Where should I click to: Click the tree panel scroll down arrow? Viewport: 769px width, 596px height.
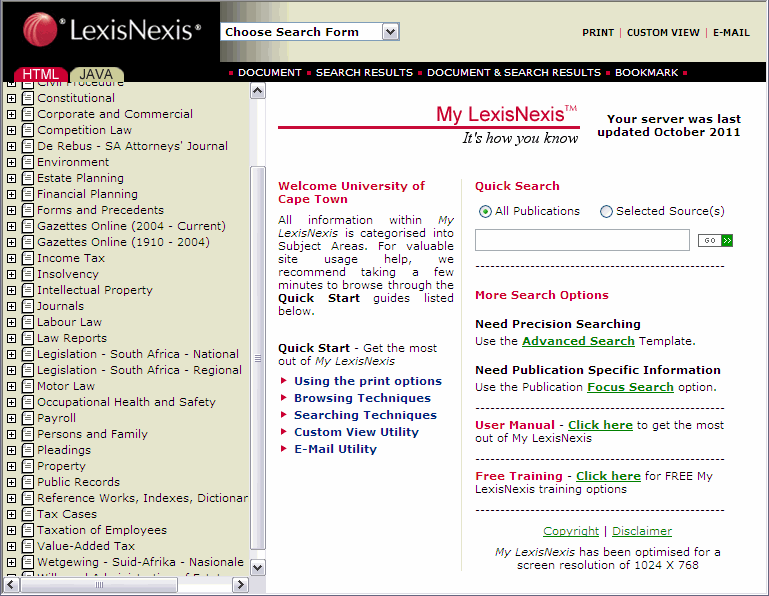coord(258,568)
